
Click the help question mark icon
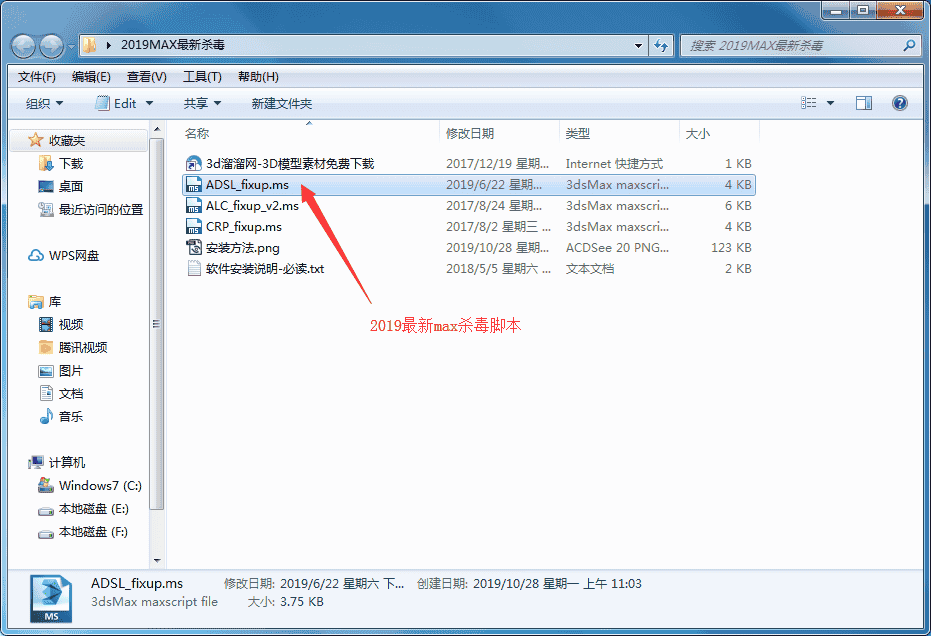coord(899,103)
